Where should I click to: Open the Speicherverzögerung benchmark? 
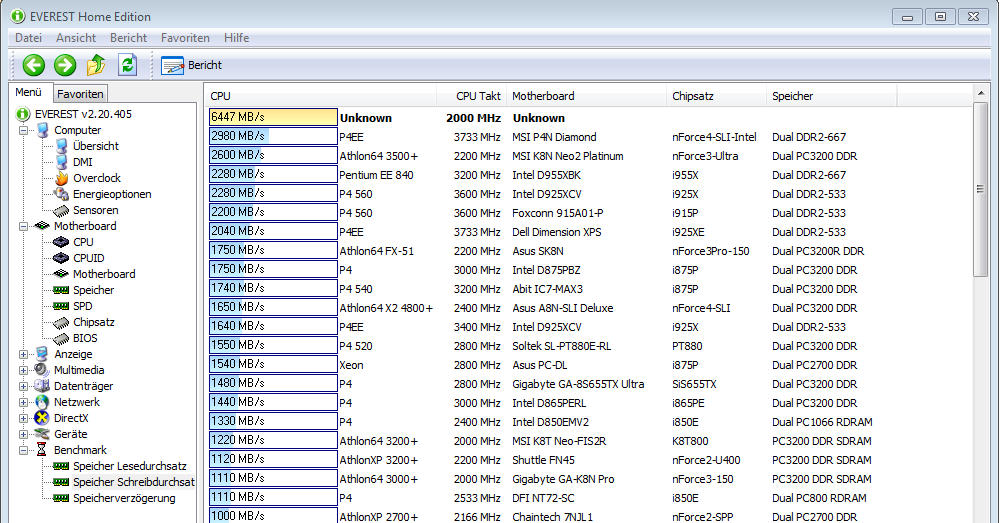click(124, 498)
